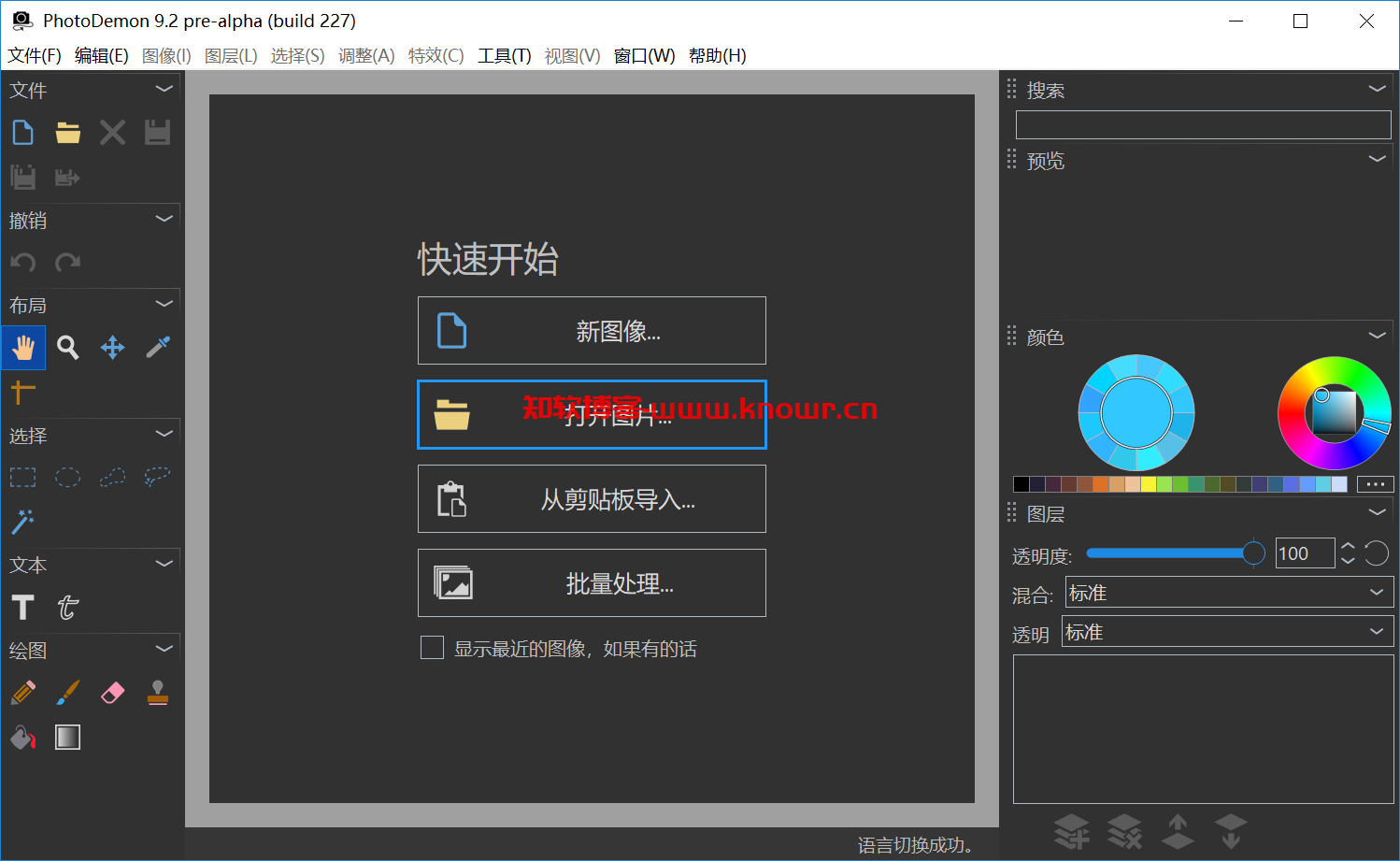
Task: Click the move layer down icon
Action: [1231, 831]
